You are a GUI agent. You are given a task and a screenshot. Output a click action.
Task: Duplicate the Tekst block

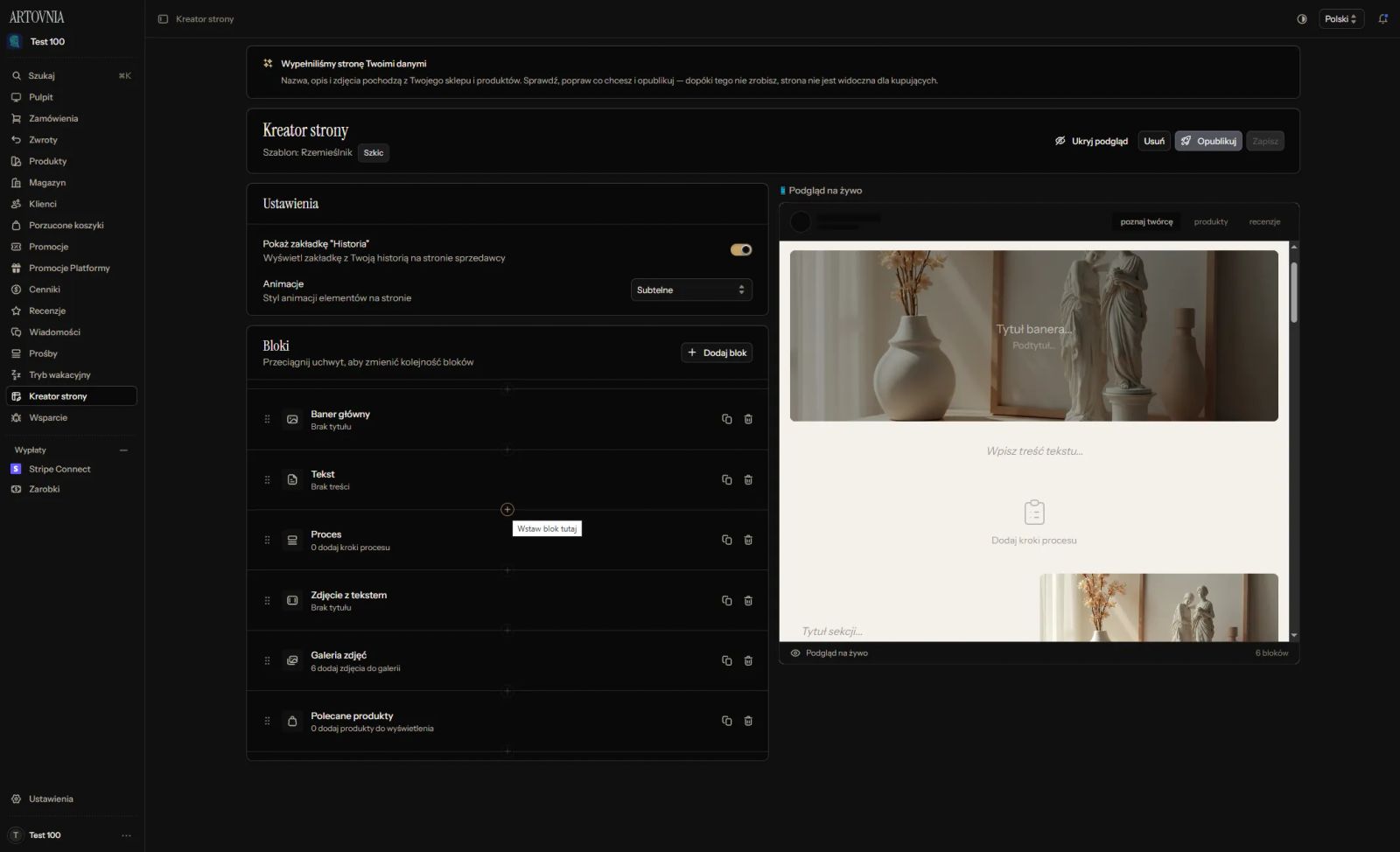point(726,479)
